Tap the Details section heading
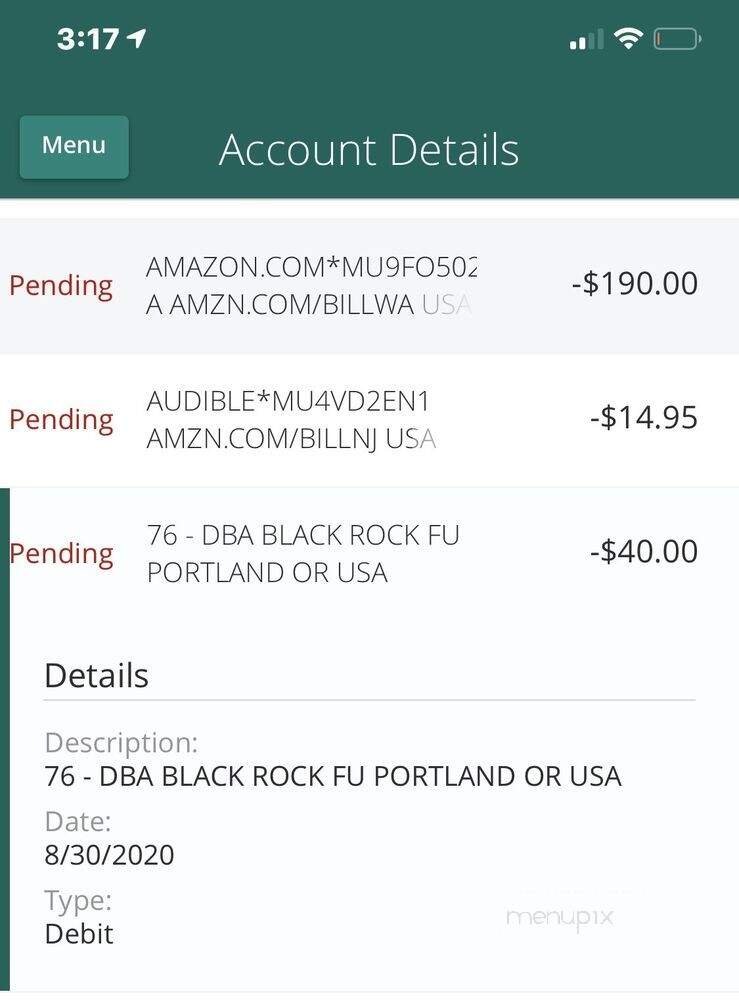This screenshot has width=739, height=1000. (96, 676)
